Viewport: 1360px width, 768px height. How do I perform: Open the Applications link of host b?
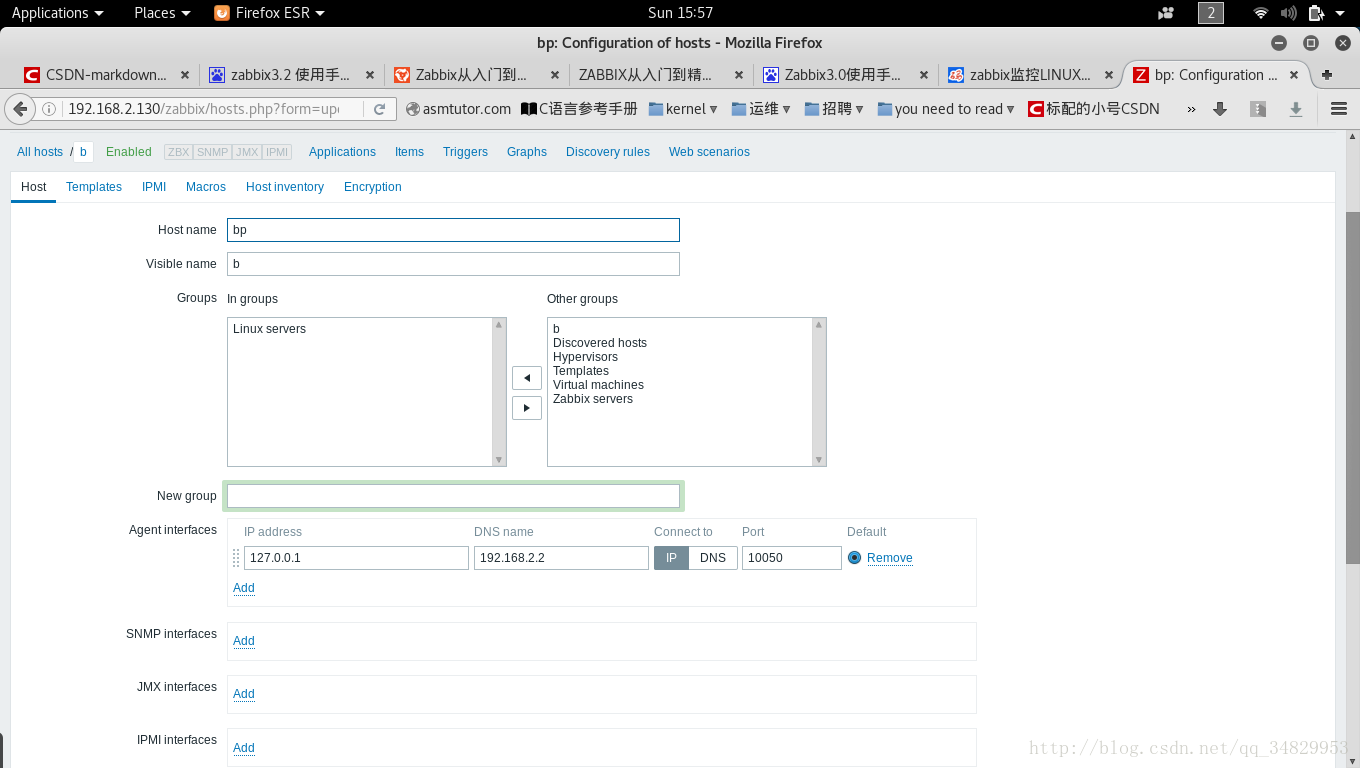click(342, 152)
